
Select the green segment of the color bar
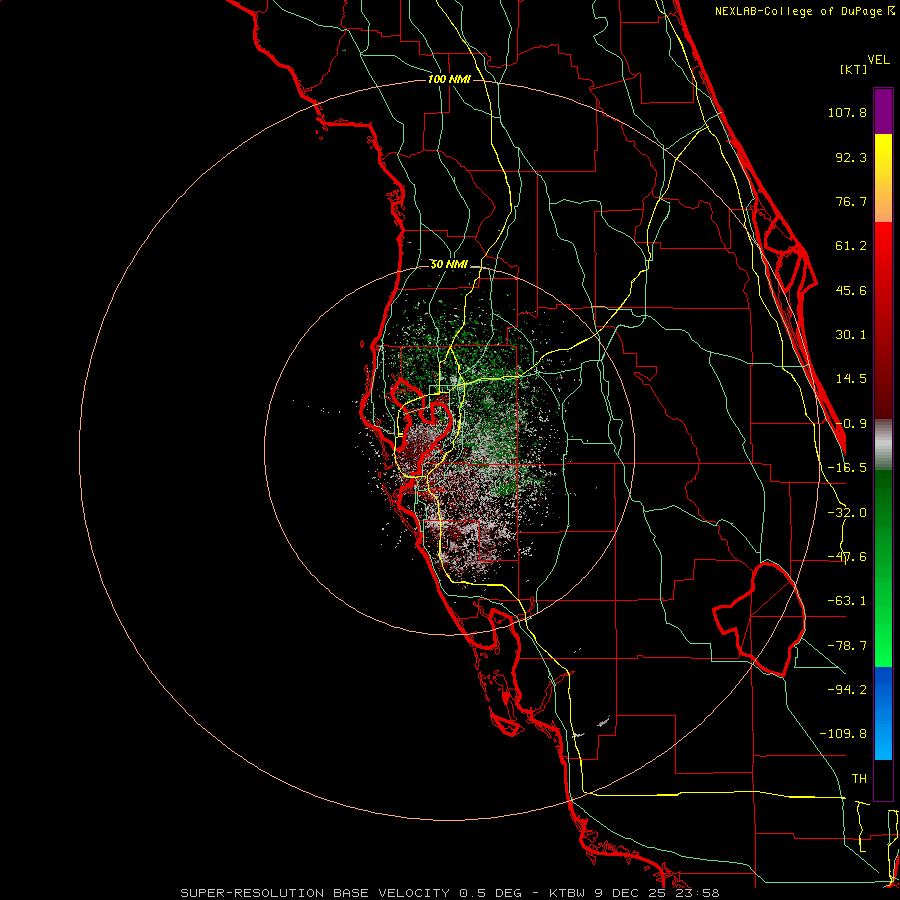883,568
